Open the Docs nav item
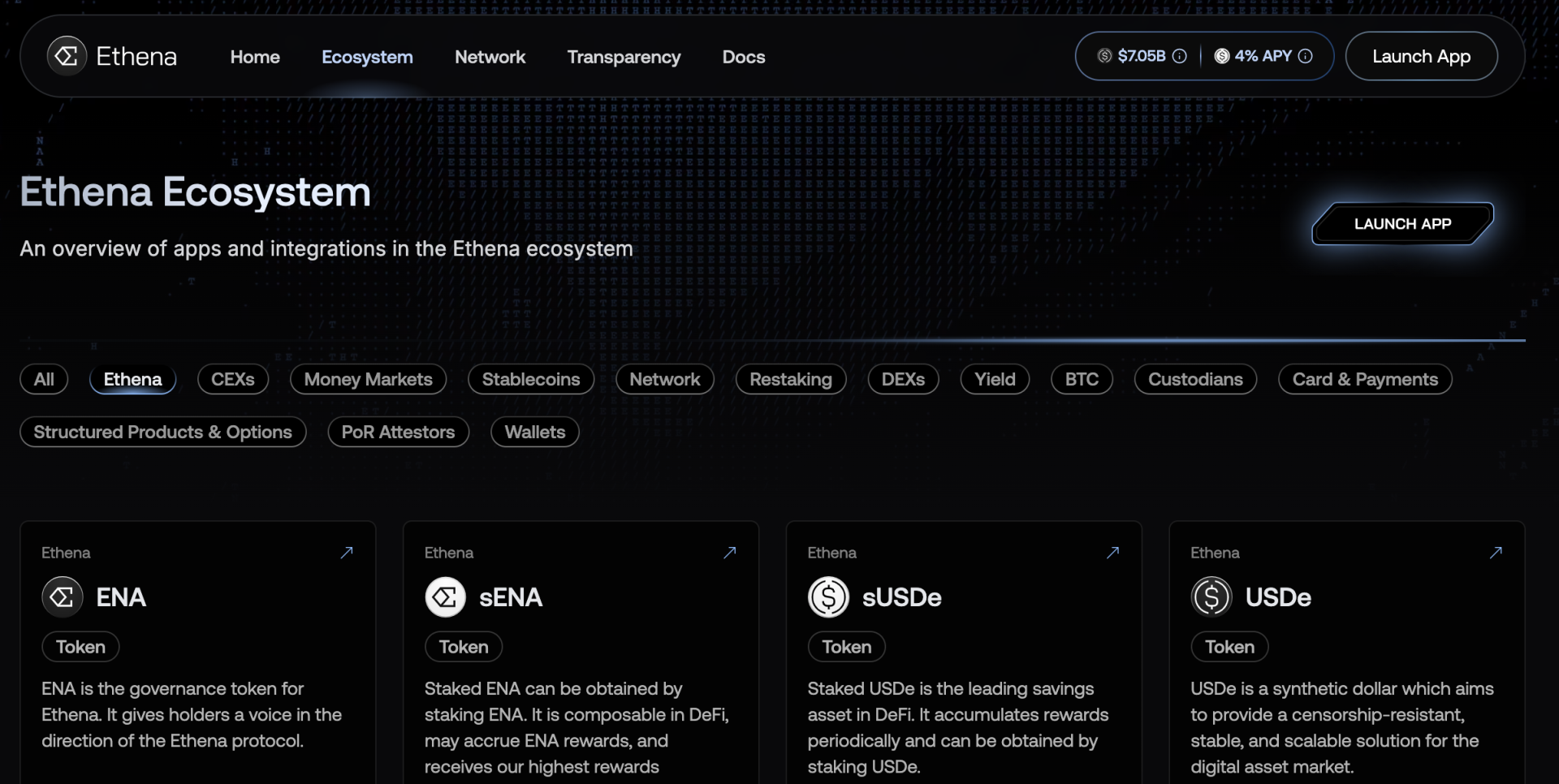1559x784 pixels. (x=744, y=57)
